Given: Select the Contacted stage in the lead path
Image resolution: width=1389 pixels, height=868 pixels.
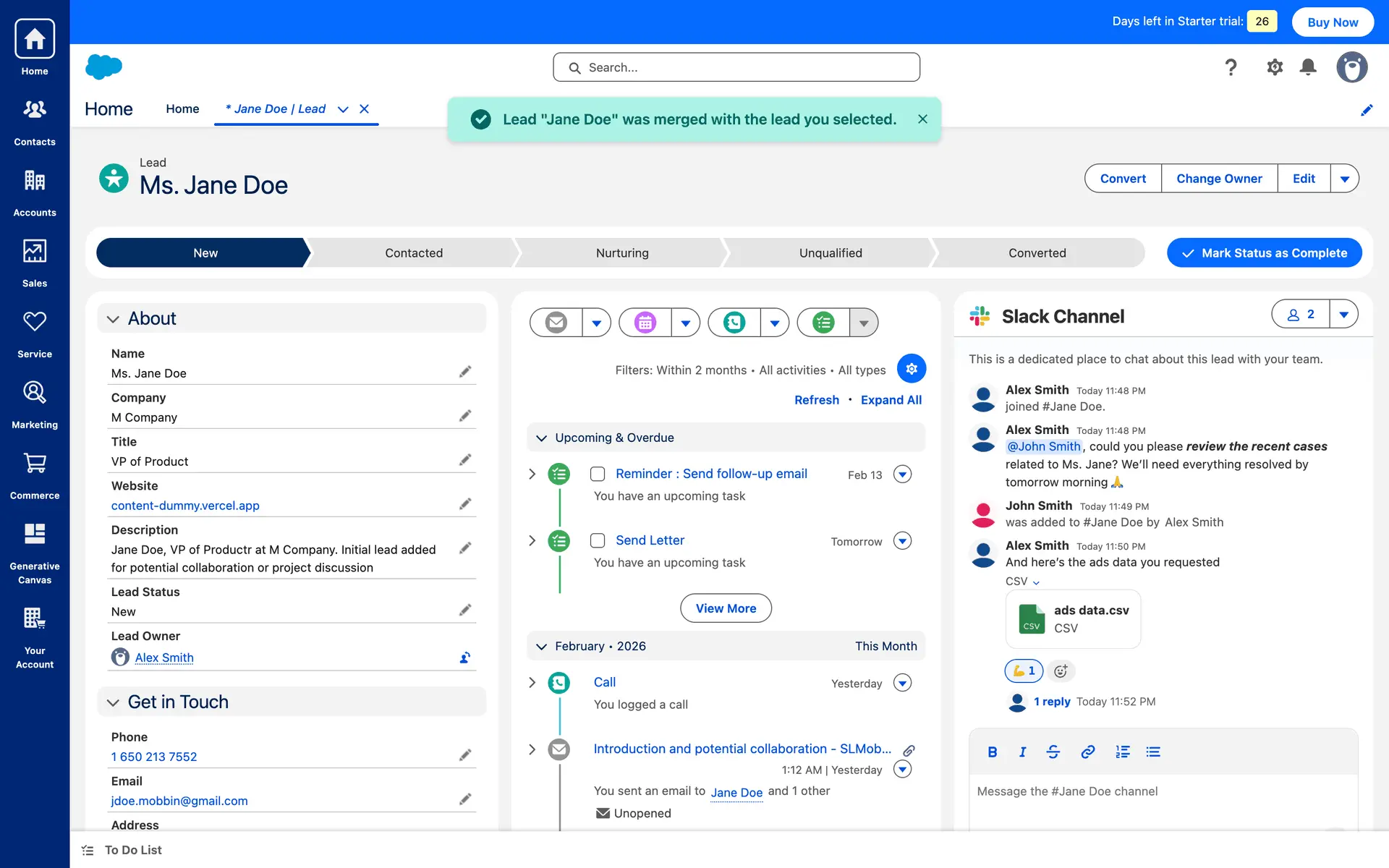Looking at the screenshot, I should point(413,253).
